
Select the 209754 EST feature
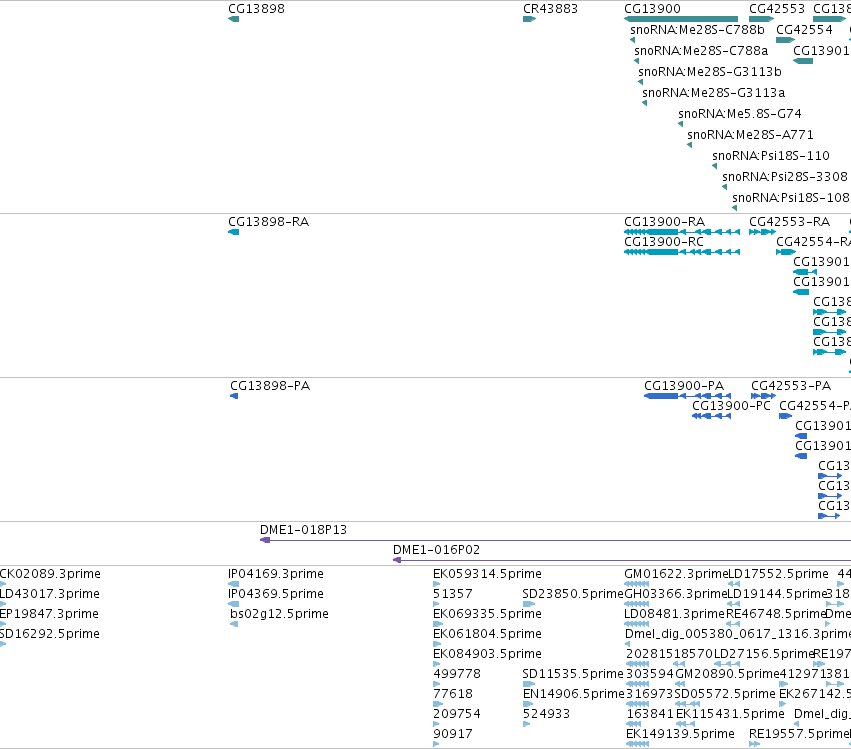pyautogui.click(x=457, y=714)
